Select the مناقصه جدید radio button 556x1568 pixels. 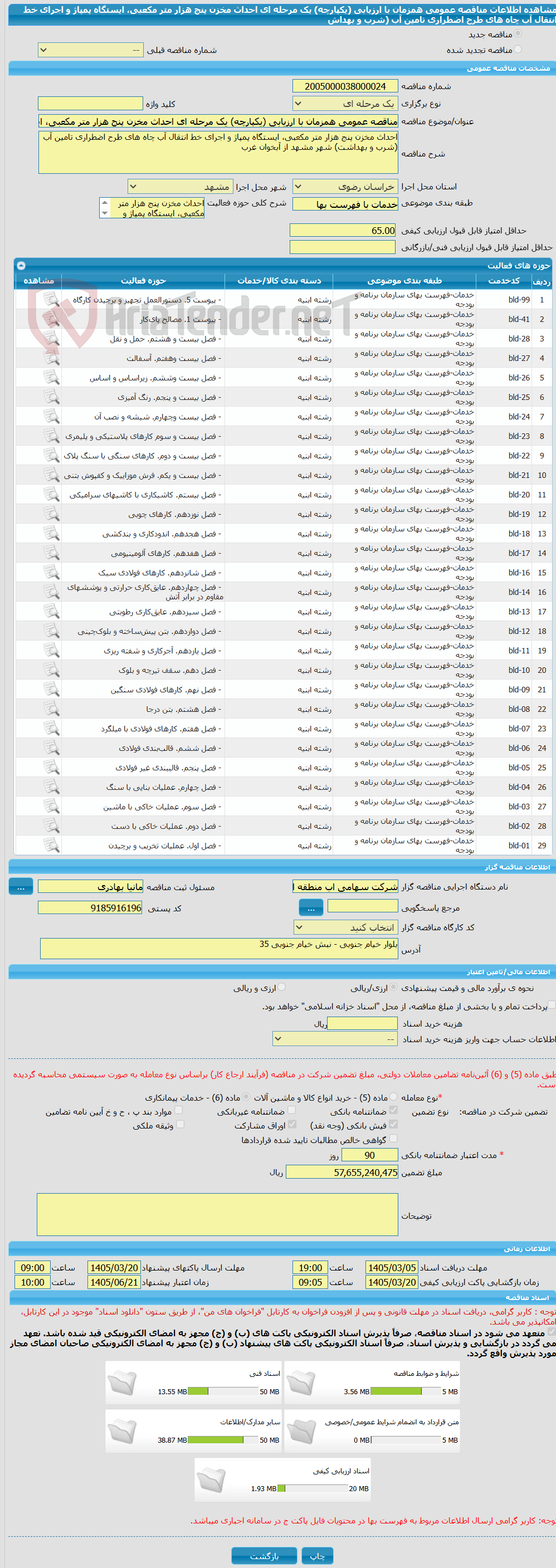pos(518,34)
